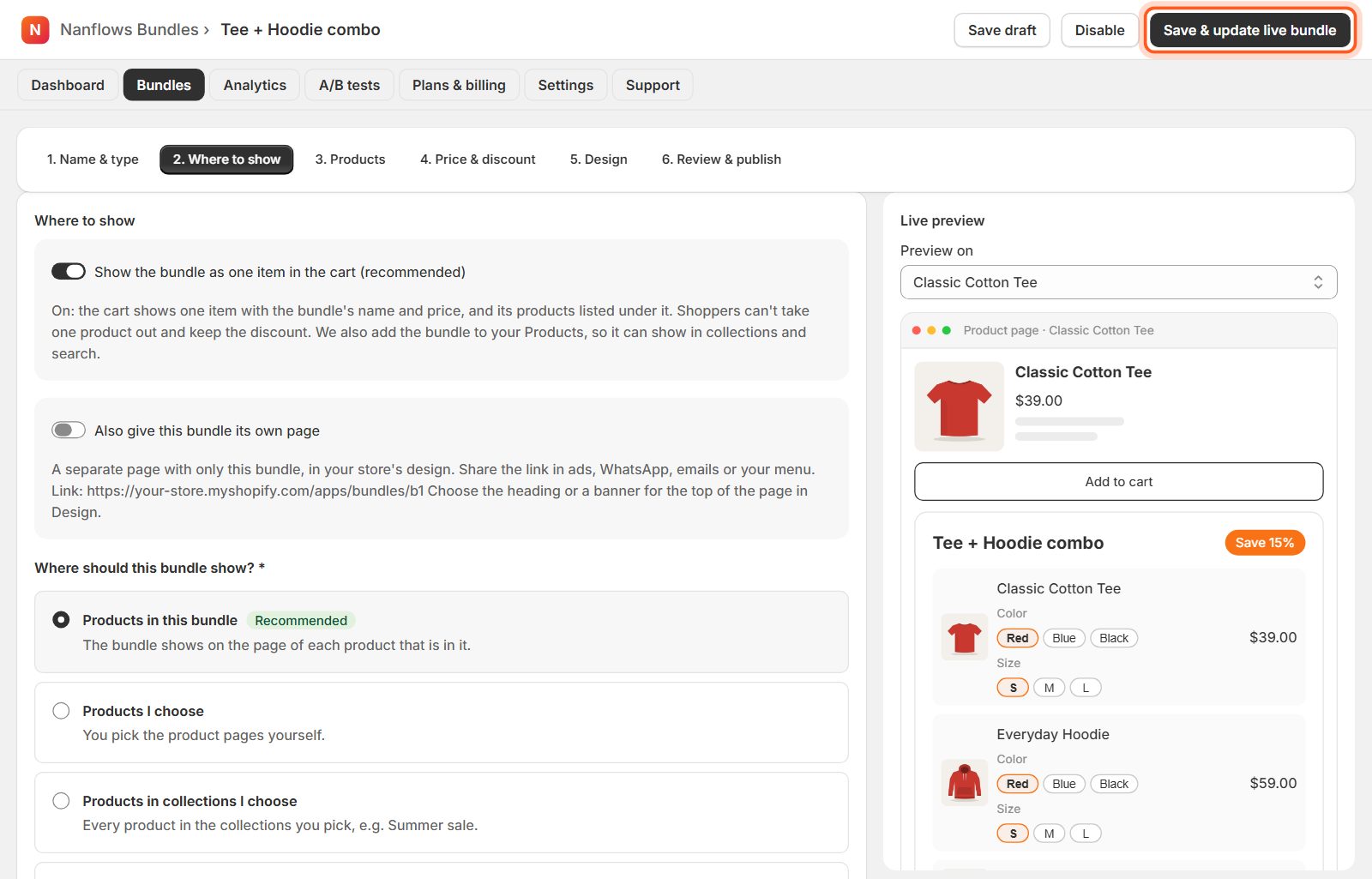Image resolution: width=1372 pixels, height=879 pixels.
Task: Choose Black color for Classic Cotton Tee
Action: click(1114, 638)
